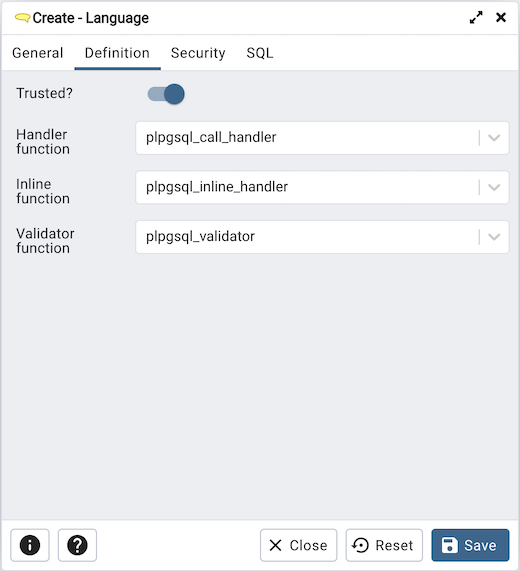Open help via the question mark icon
Image resolution: width=520 pixels, height=571 pixels.
pos(77,545)
